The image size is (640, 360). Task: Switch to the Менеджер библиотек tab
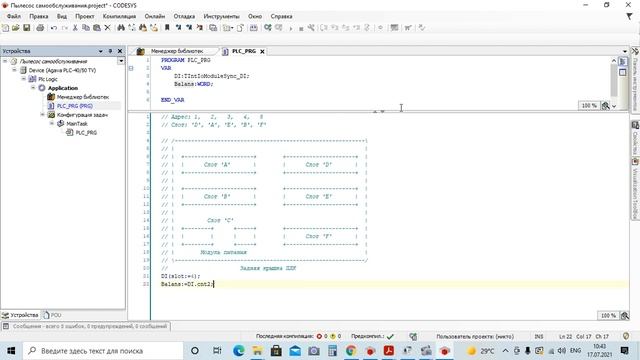coord(176,51)
